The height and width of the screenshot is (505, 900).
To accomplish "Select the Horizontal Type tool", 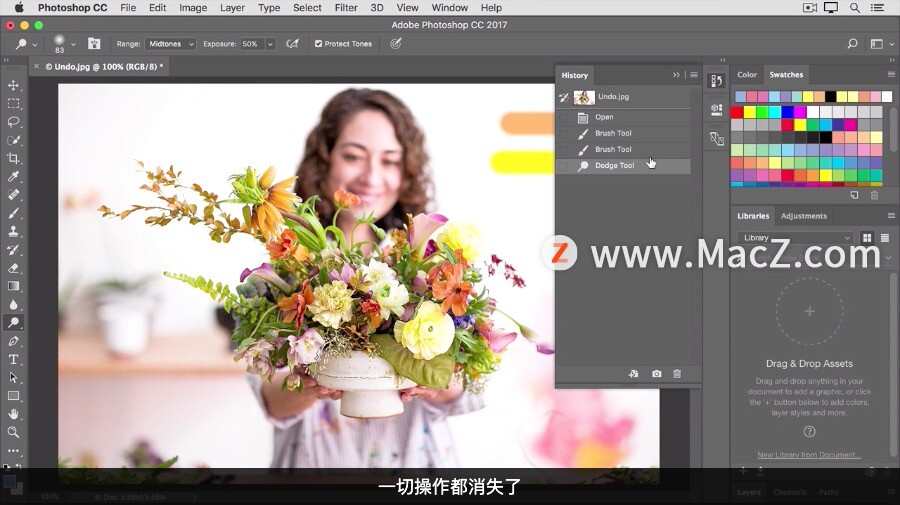I will click(x=13, y=359).
